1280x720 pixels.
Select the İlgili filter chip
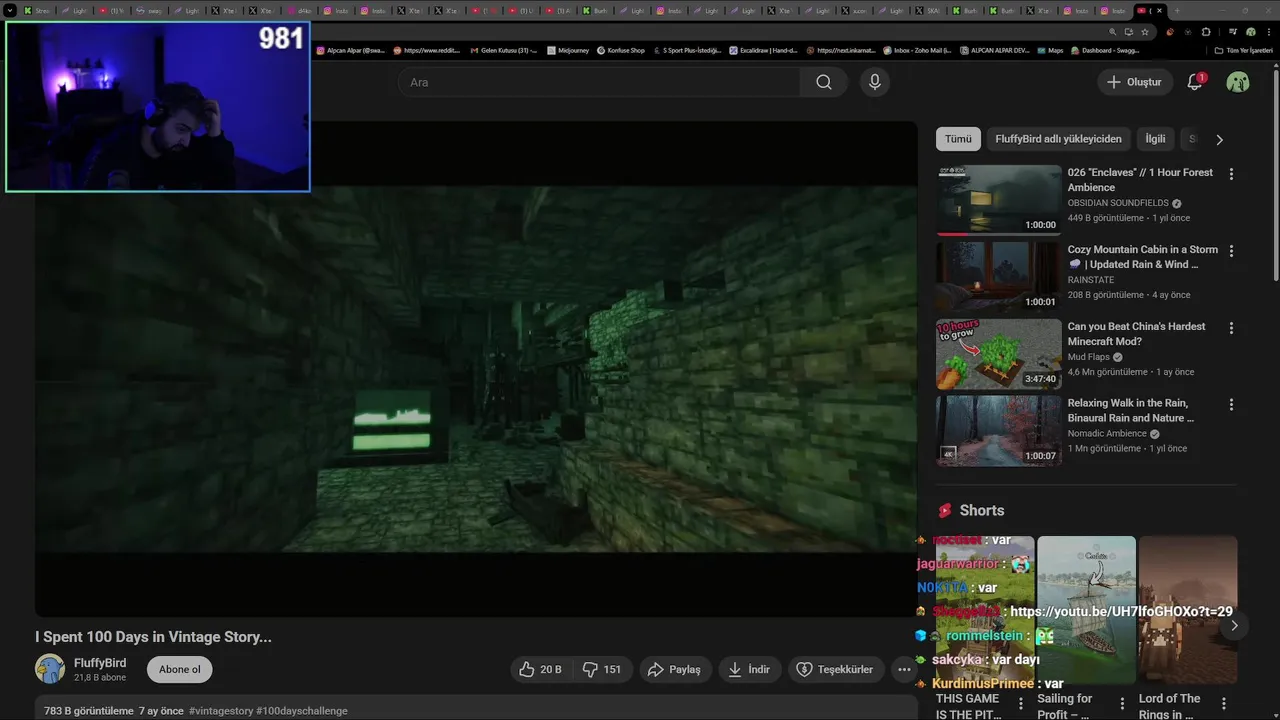(x=1155, y=139)
